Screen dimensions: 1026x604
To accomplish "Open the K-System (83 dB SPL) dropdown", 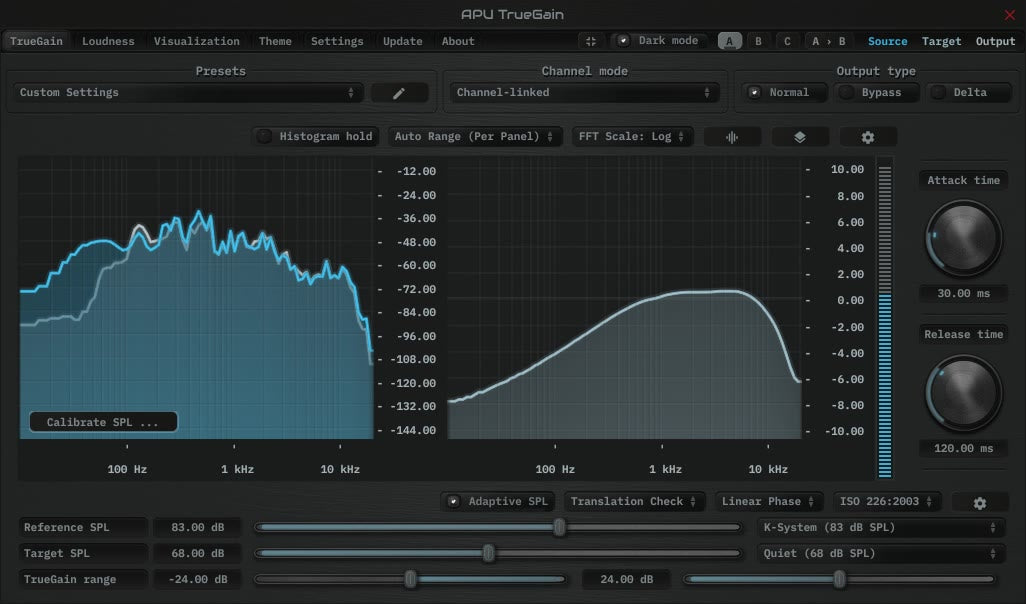I will 881,527.
